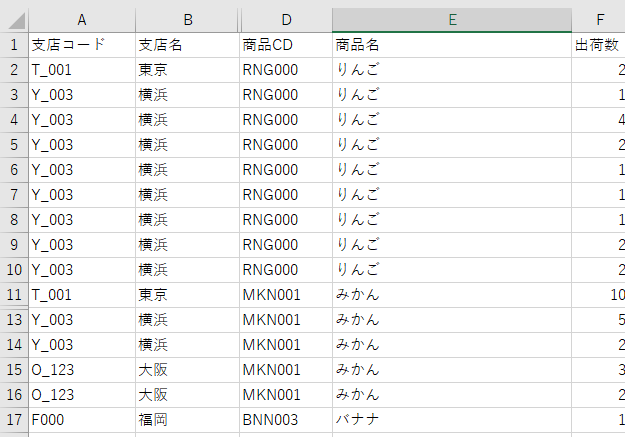Select the column B header
Screen dimensions: 625x437
pyautogui.click(x=187, y=19)
